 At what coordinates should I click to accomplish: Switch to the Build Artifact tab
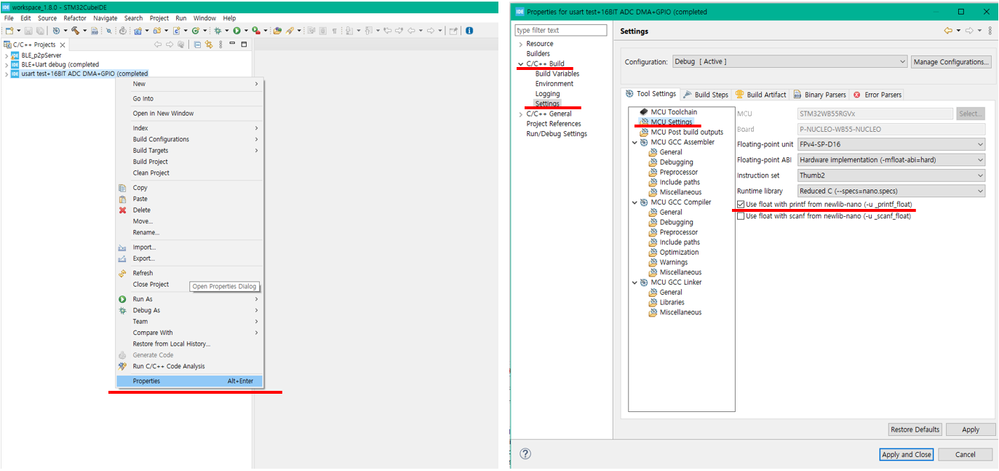click(761, 94)
